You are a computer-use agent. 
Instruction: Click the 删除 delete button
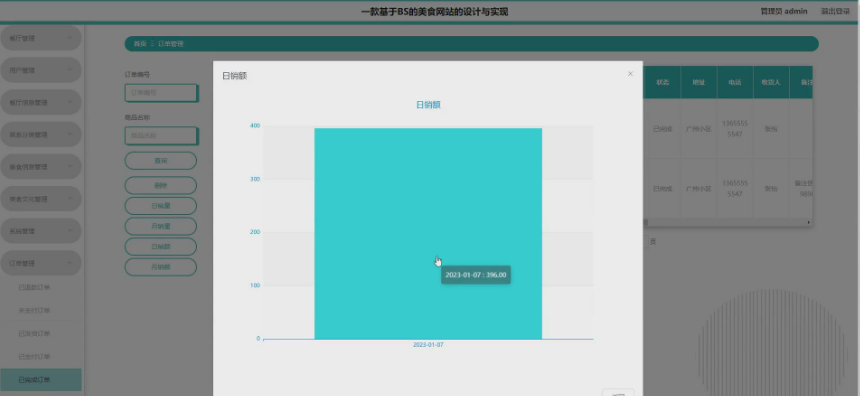click(161, 185)
